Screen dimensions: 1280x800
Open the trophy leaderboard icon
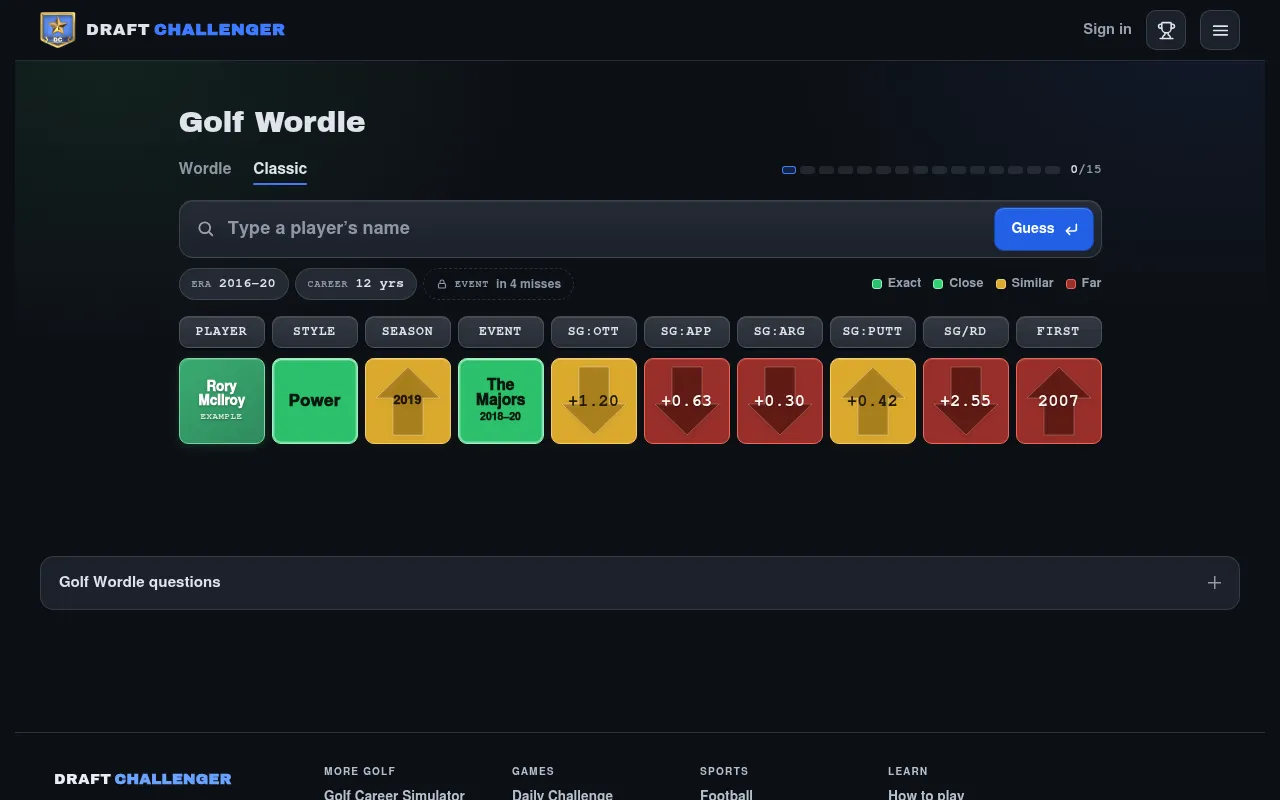coord(1166,30)
